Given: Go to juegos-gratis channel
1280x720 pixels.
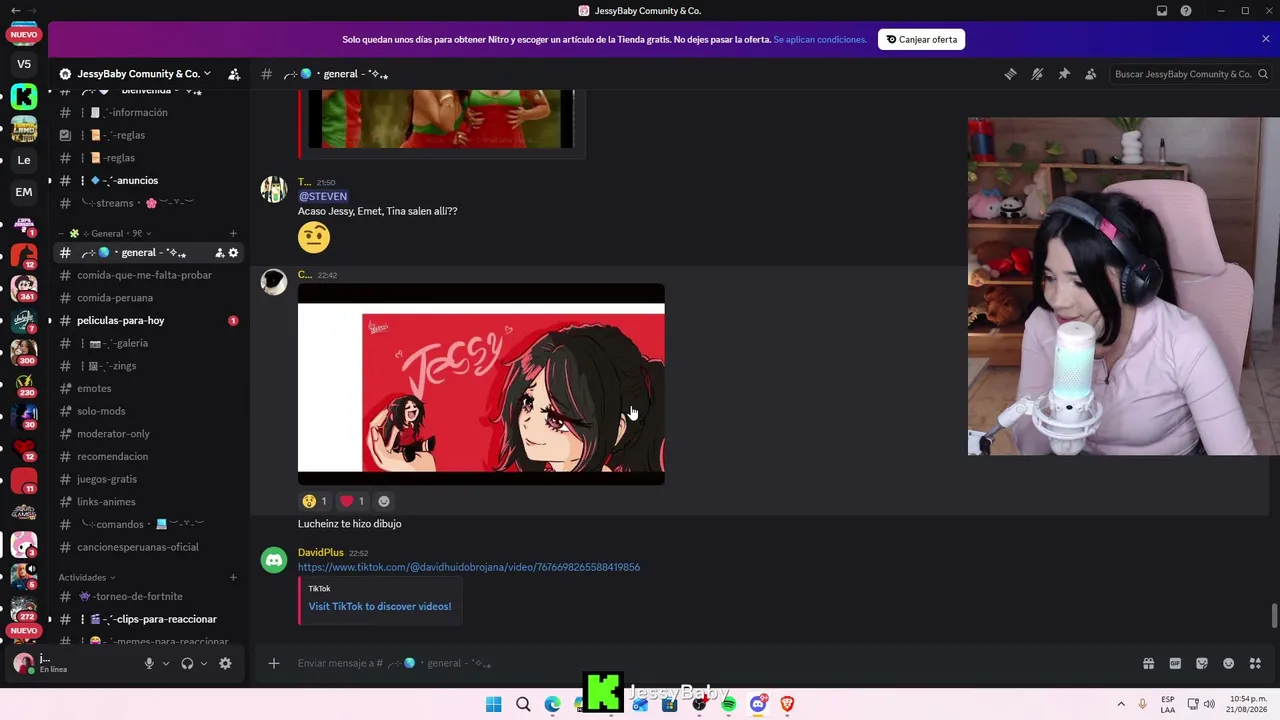Looking at the screenshot, I should (107, 479).
